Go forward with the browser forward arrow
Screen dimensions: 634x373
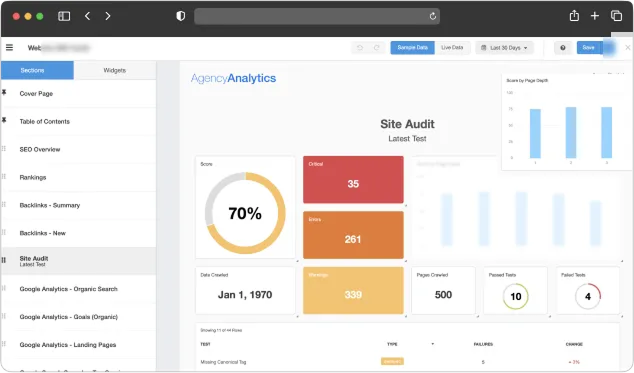coord(108,16)
